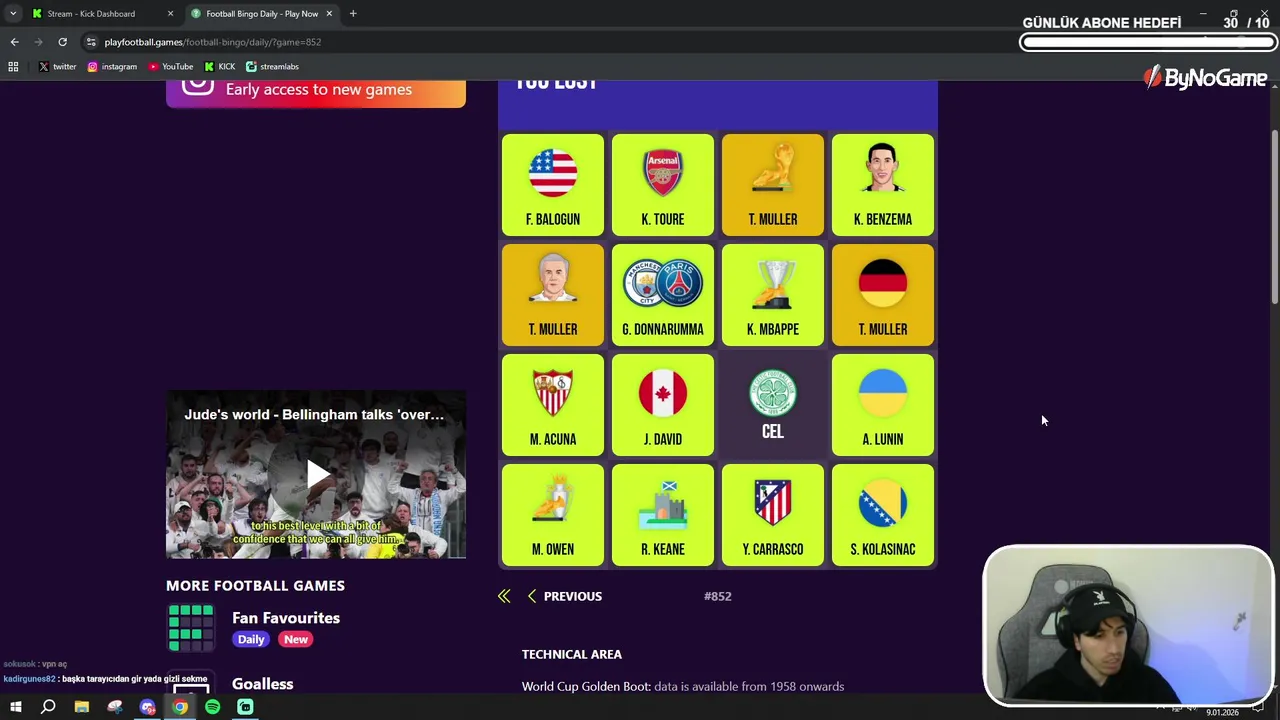Open File Explorer from the taskbar
The image size is (1280, 720).
[81, 707]
